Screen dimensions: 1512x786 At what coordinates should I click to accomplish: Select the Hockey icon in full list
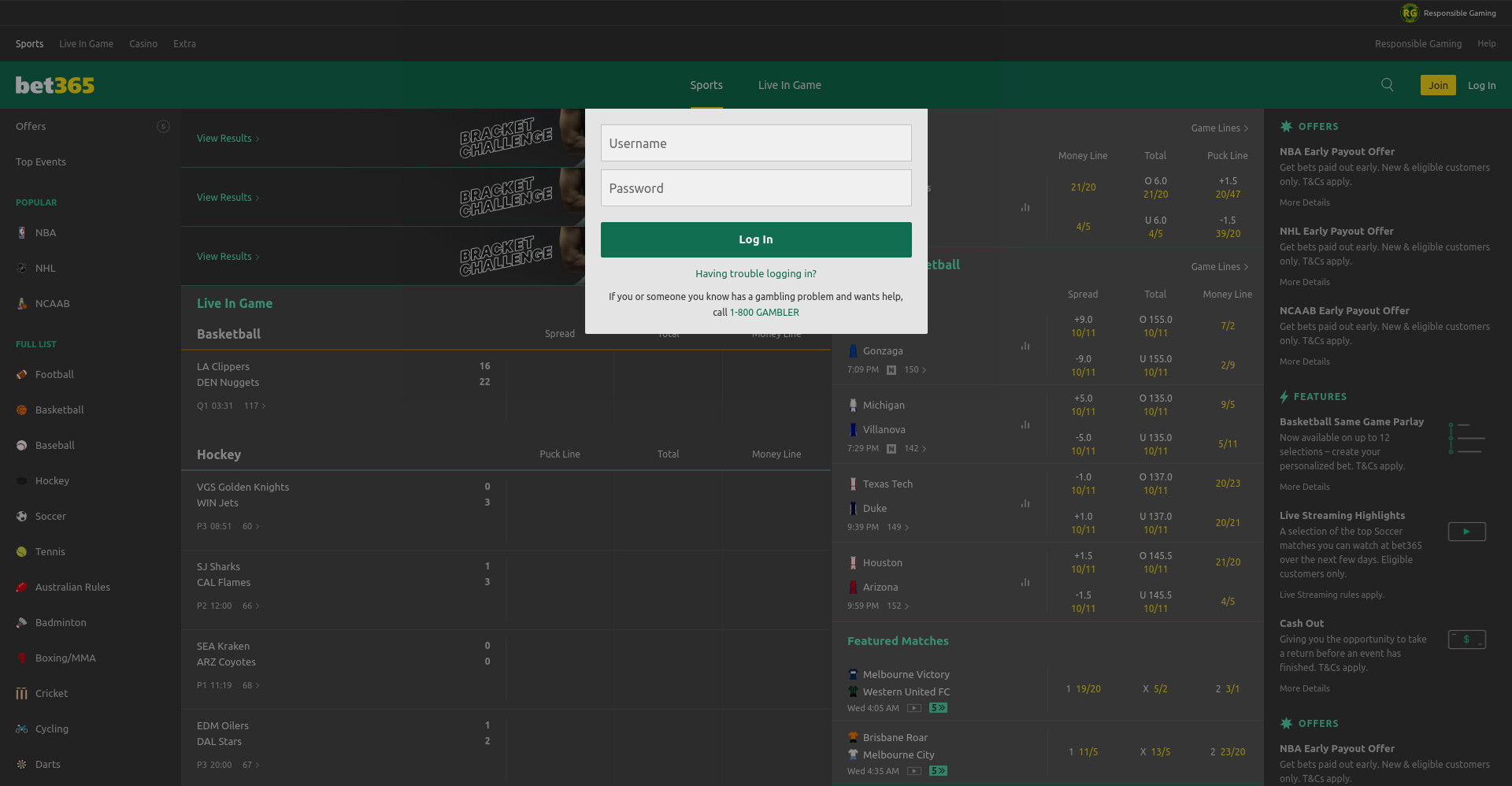point(21,481)
